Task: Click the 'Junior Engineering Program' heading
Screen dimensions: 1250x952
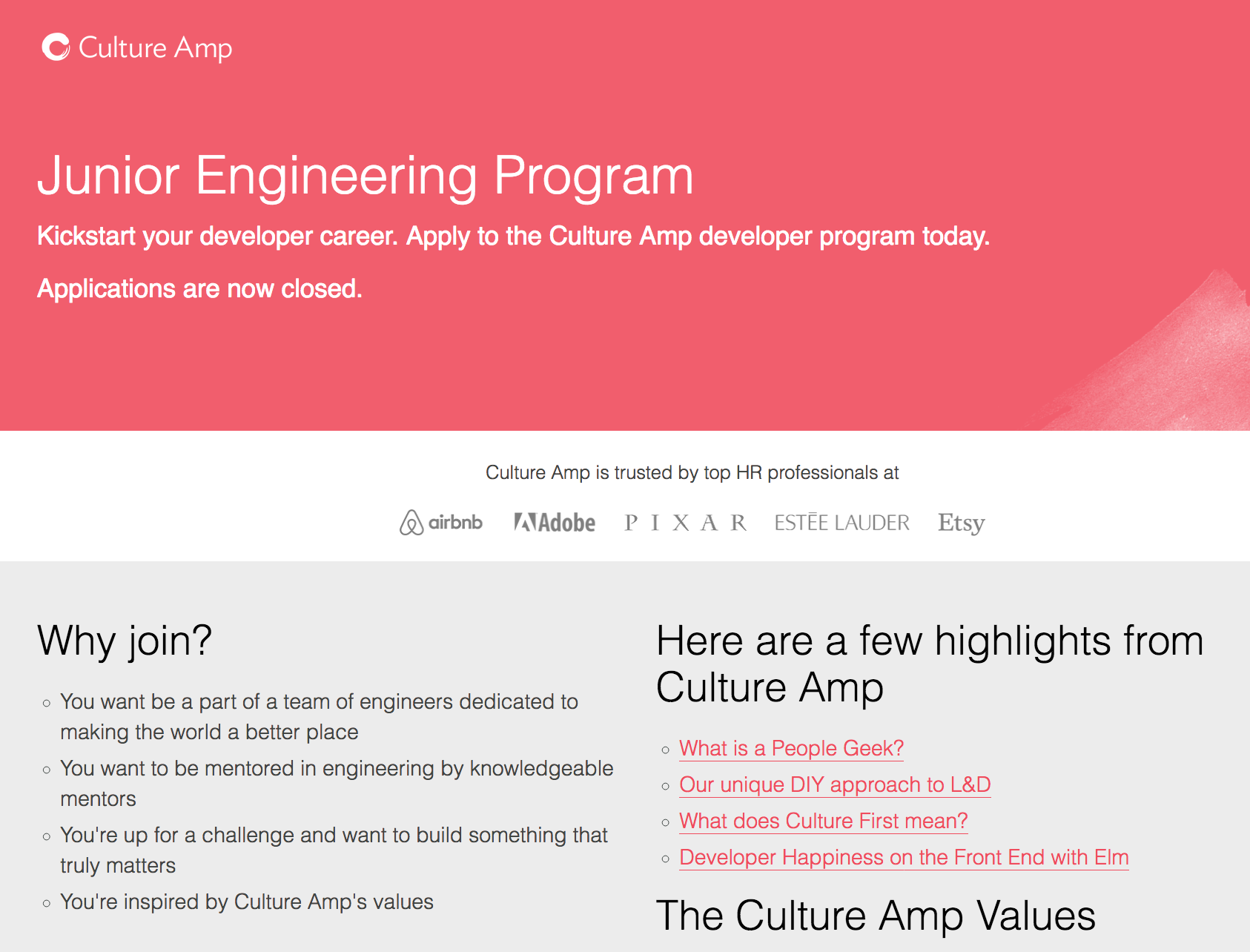Action: [x=366, y=176]
